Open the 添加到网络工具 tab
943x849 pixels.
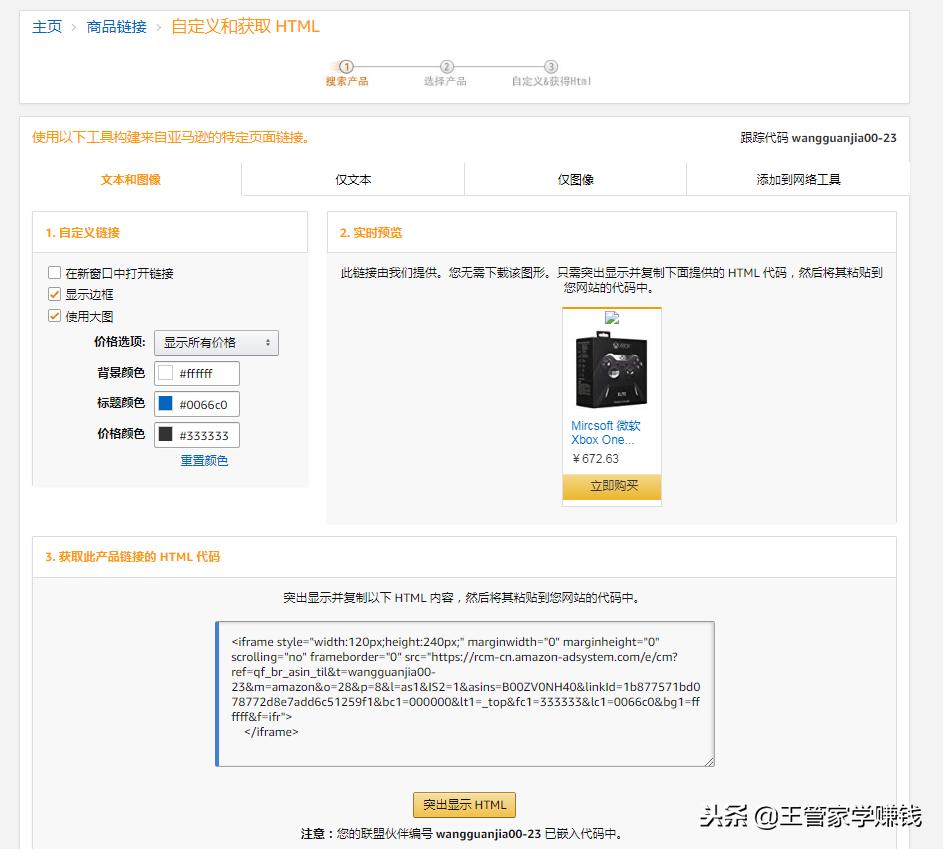click(x=796, y=178)
